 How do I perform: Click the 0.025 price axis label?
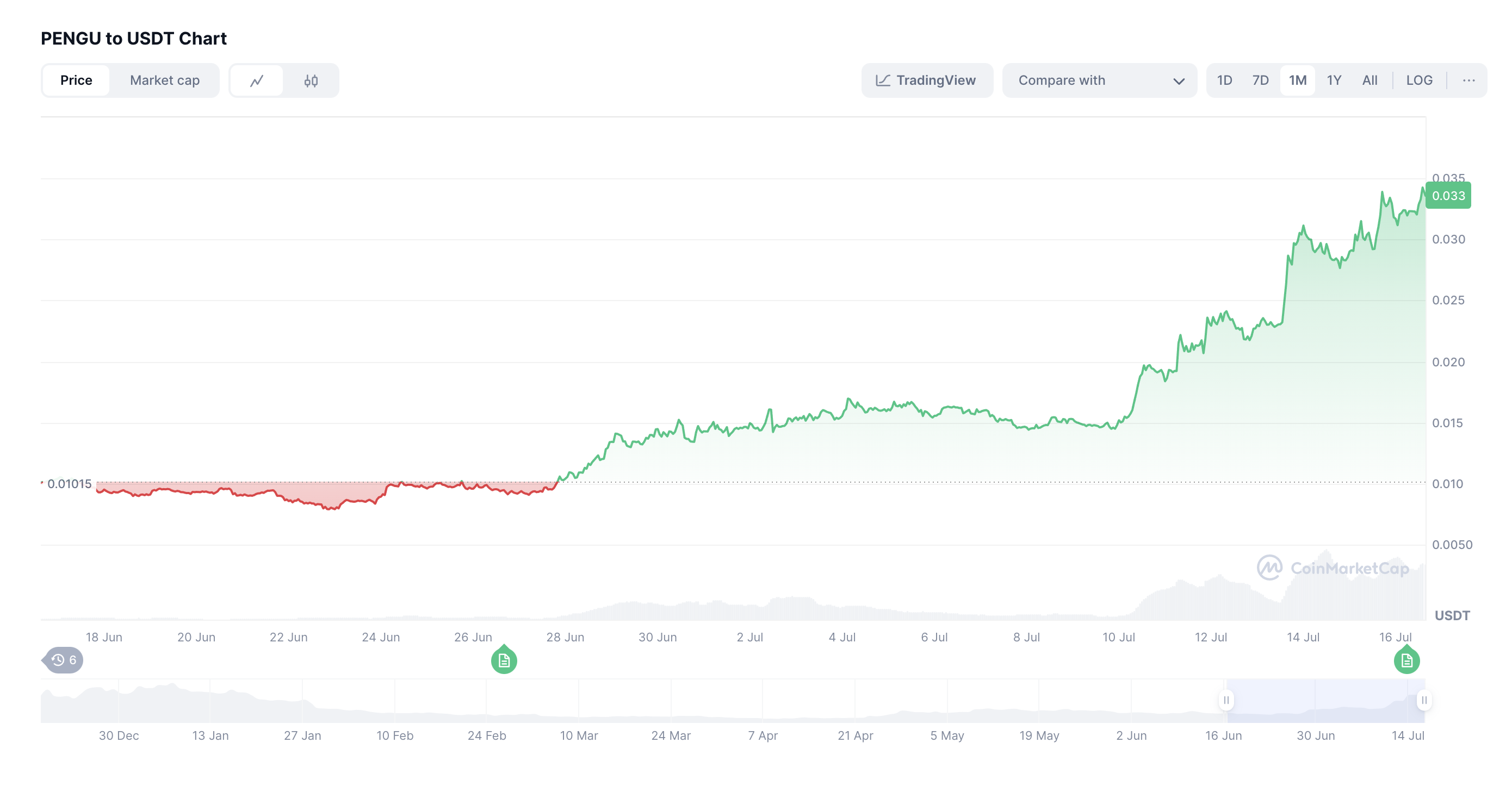(1448, 301)
